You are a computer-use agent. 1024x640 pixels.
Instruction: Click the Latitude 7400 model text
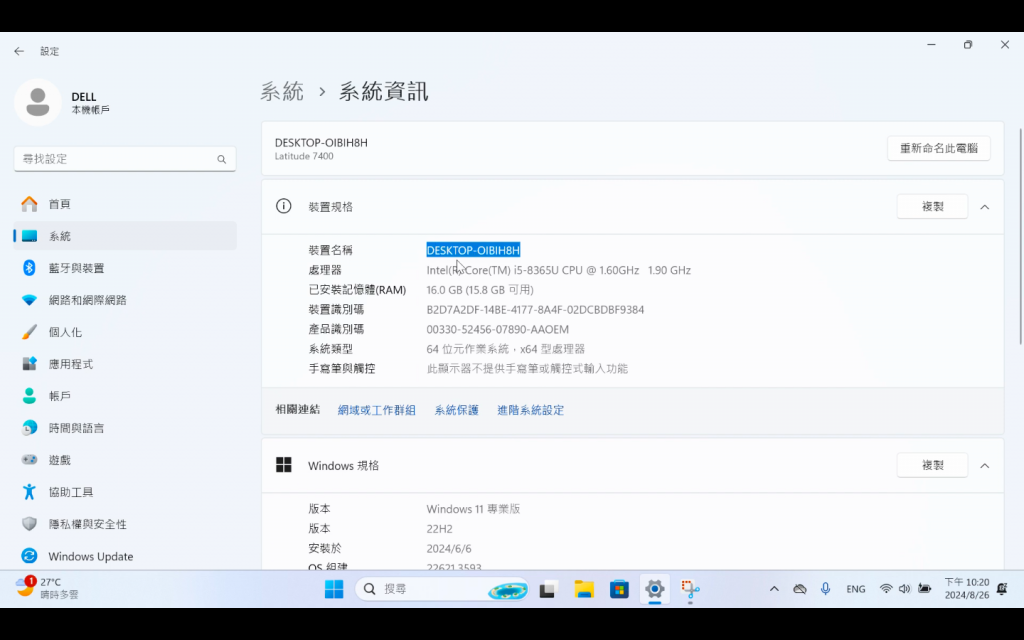point(304,156)
